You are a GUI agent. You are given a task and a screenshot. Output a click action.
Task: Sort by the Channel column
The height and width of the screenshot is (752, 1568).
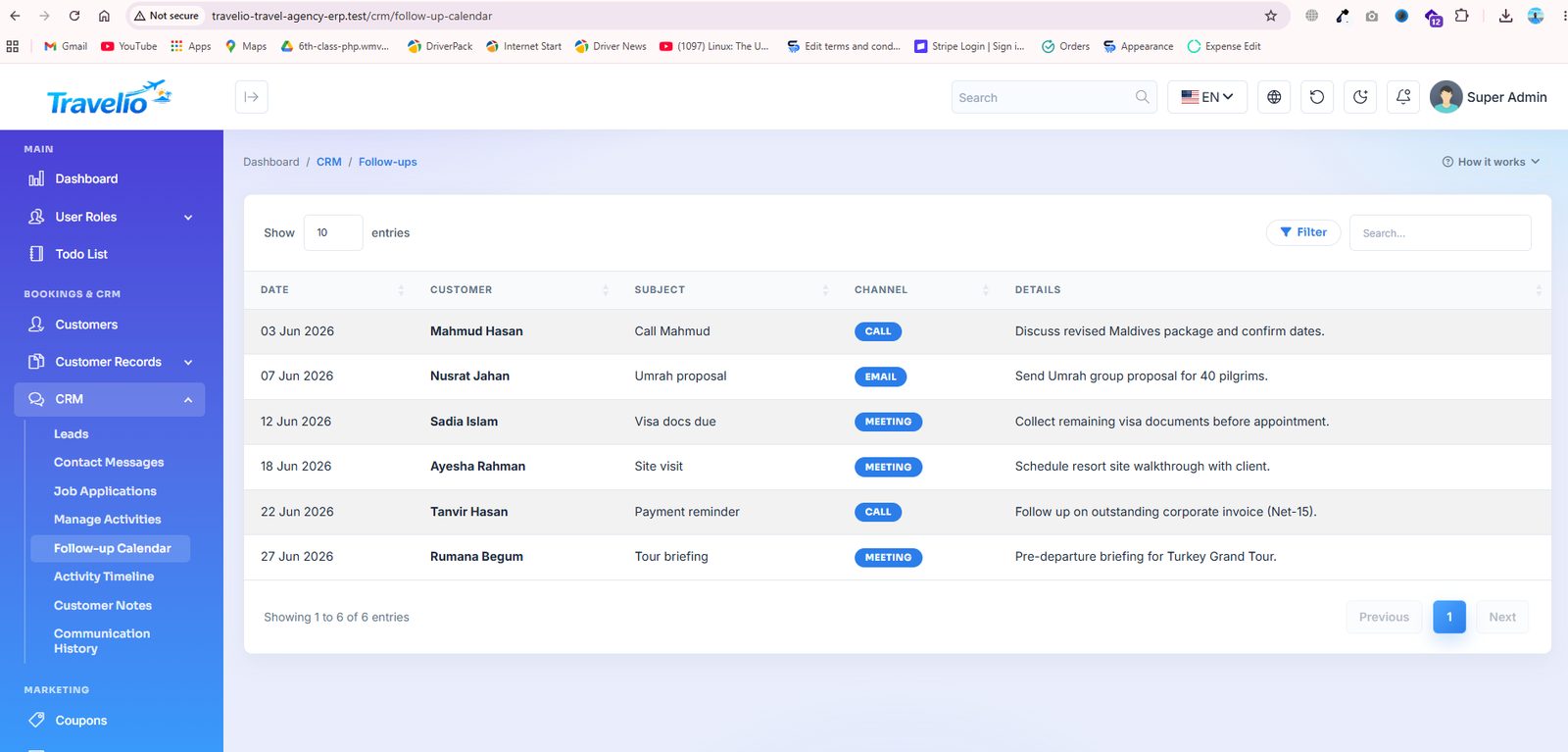[918, 290]
